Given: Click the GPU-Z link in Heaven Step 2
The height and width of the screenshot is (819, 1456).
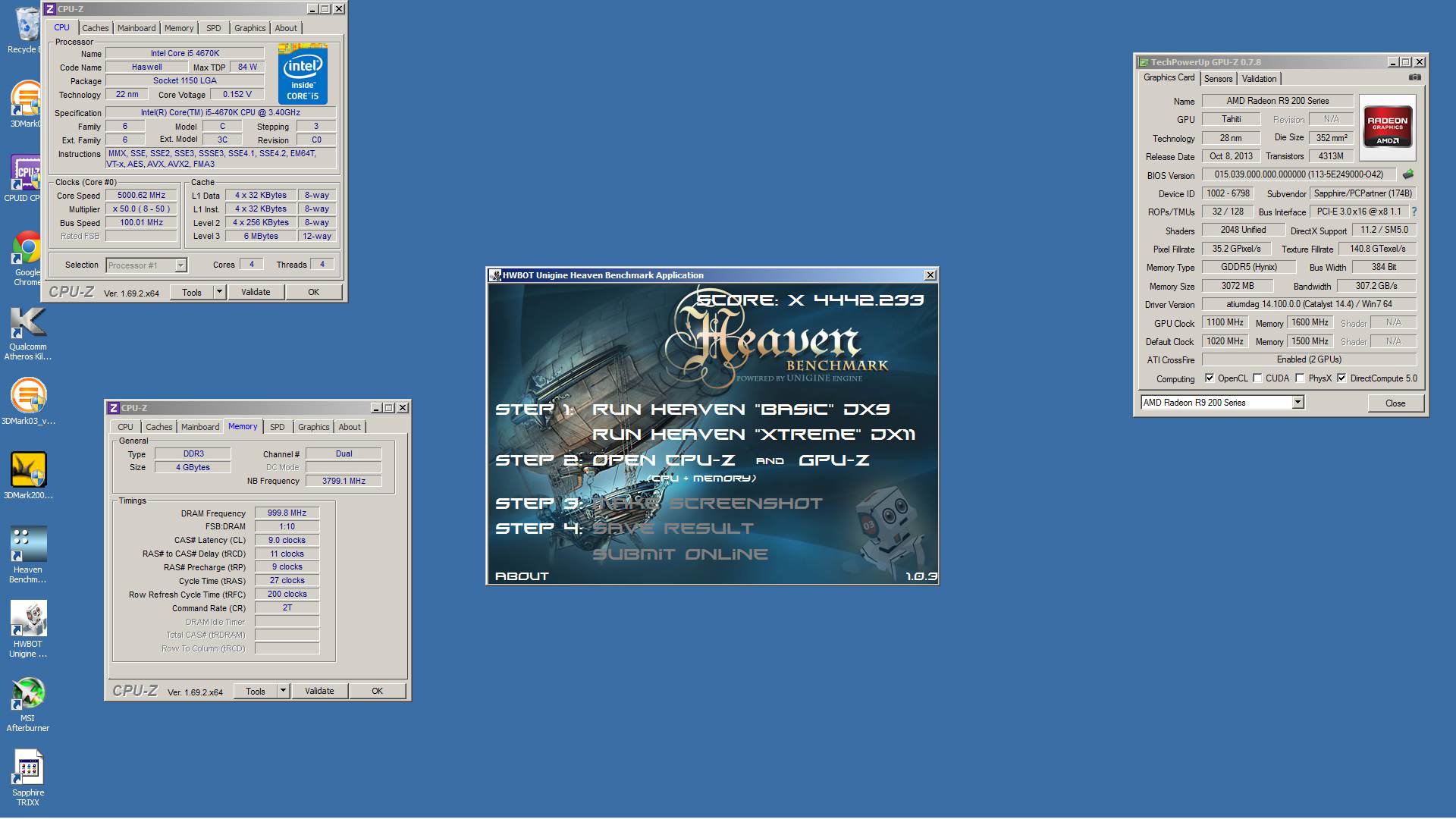Looking at the screenshot, I should 833,460.
